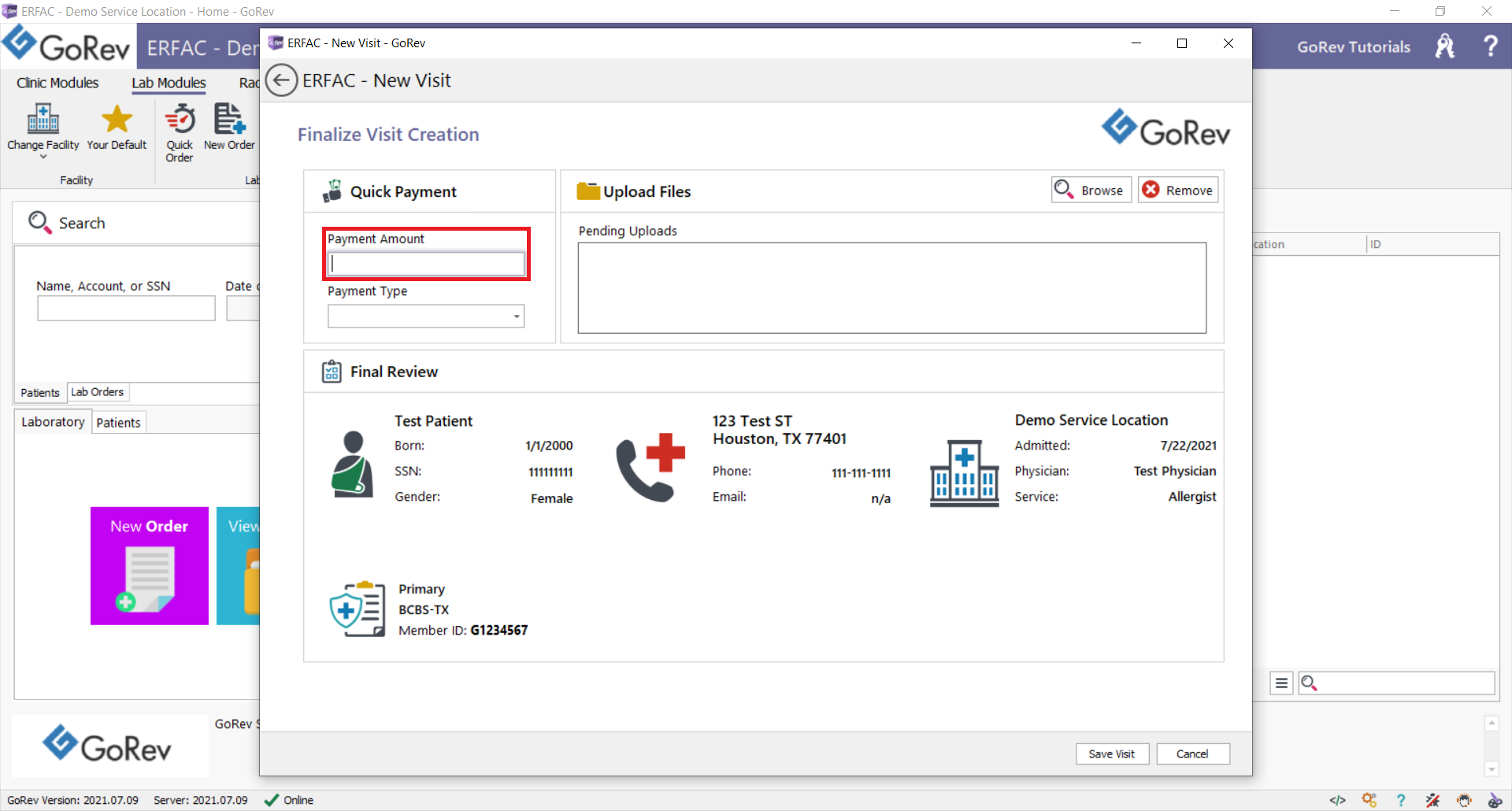Click the Browse button
Image resolution: width=1512 pixels, height=811 pixels.
(1091, 190)
